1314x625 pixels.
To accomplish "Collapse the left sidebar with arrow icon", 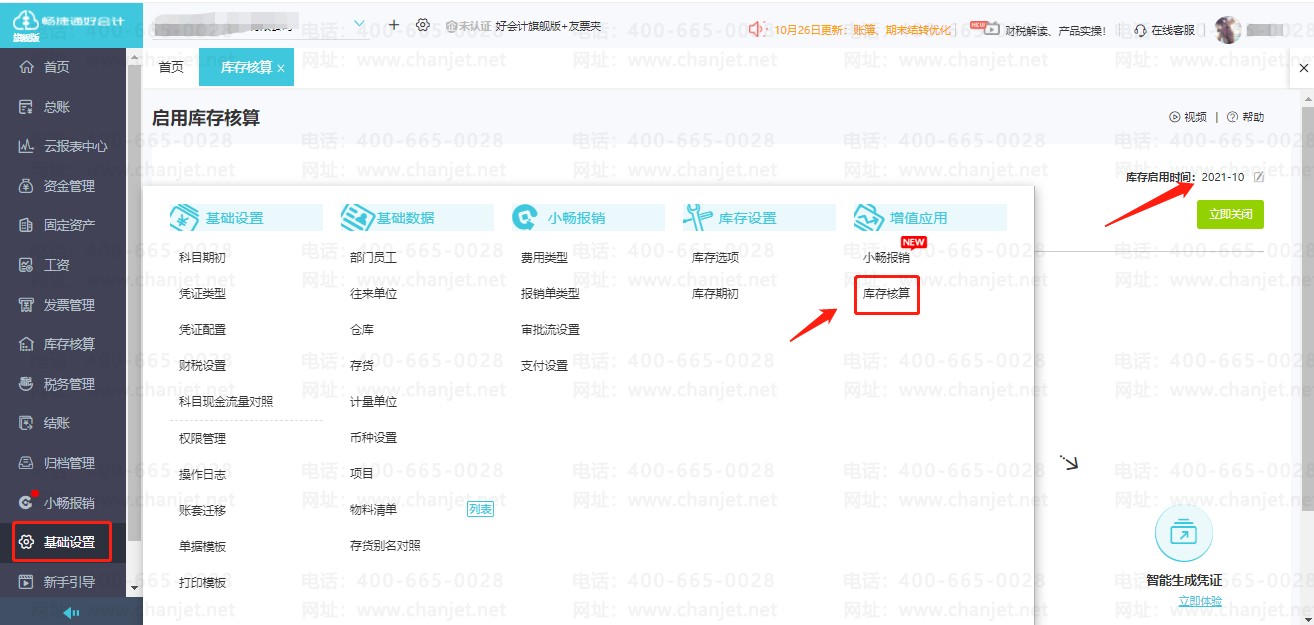I will point(71,612).
